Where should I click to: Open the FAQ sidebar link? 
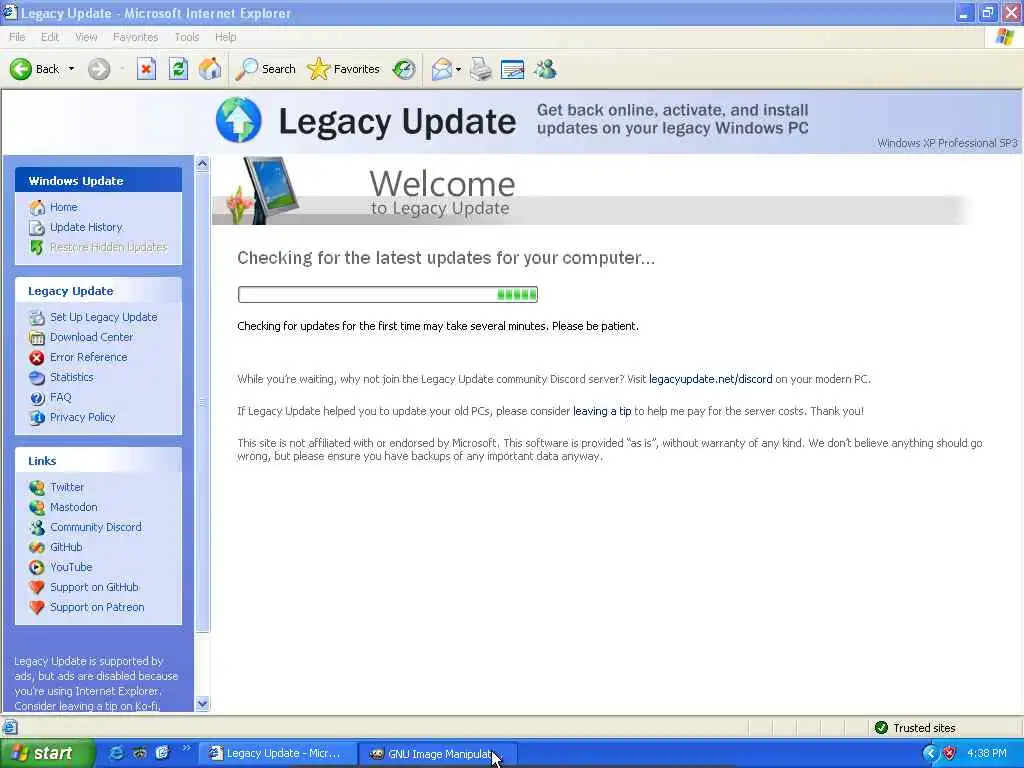61,397
